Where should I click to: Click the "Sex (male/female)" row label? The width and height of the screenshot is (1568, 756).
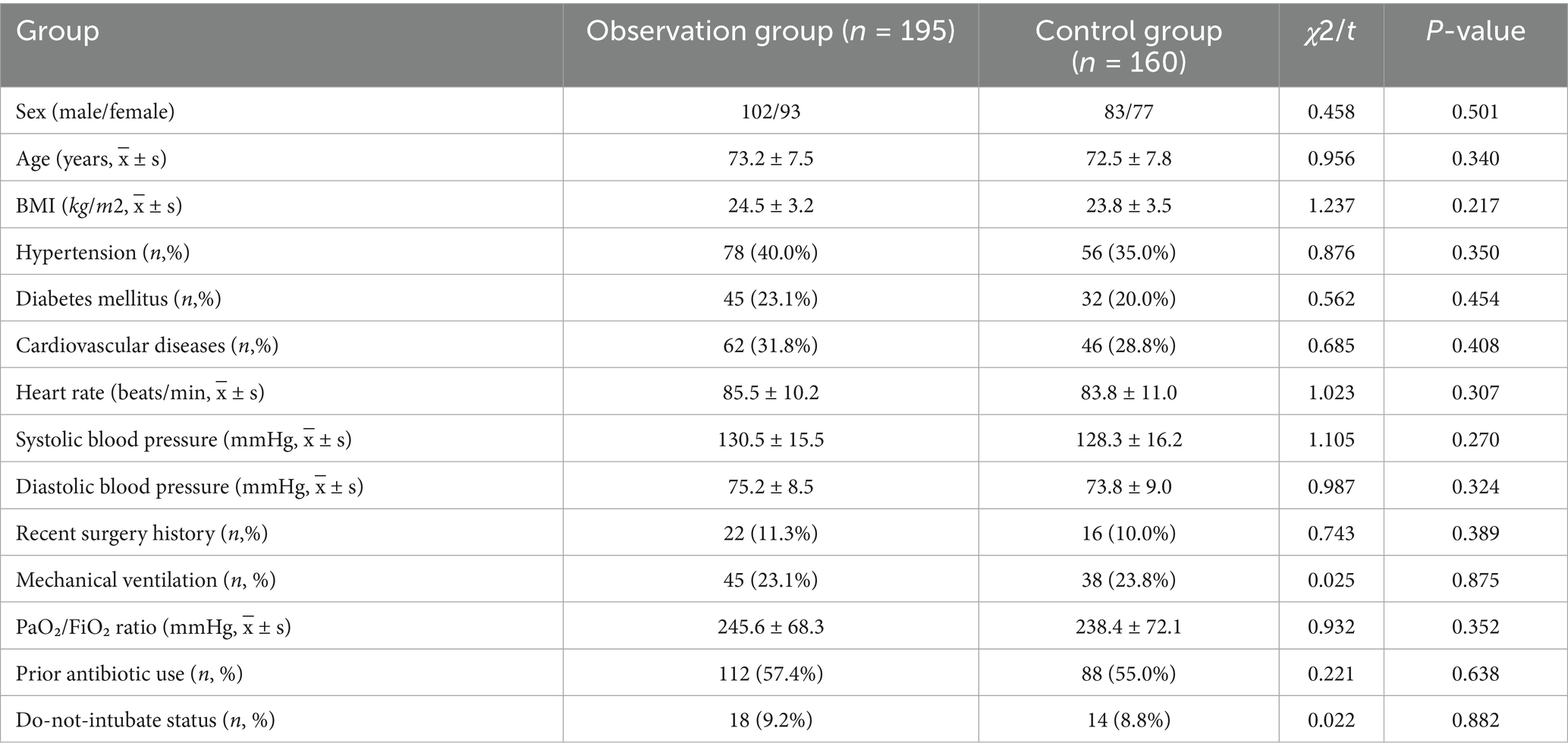(x=95, y=112)
